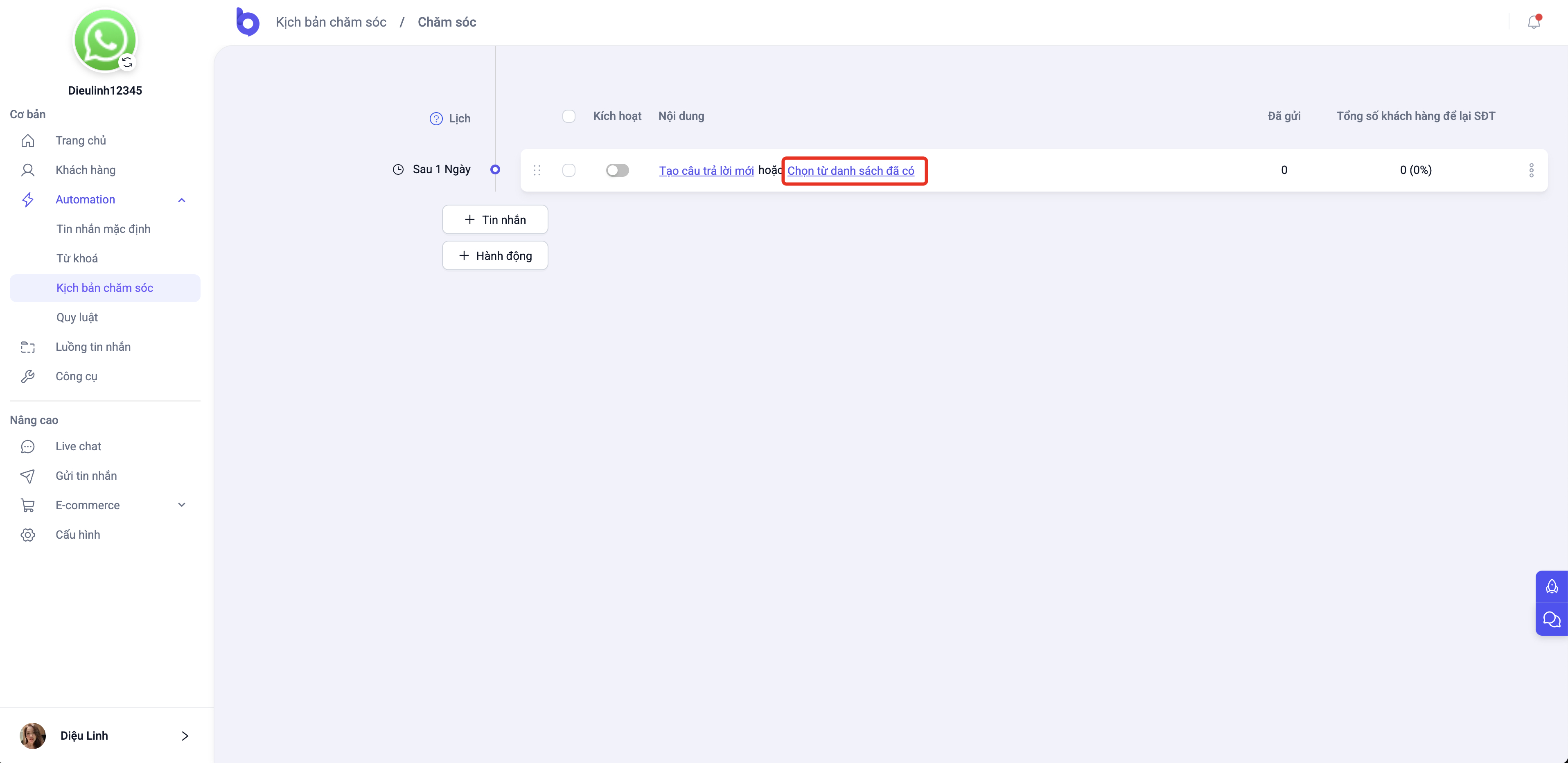Open the three-dot row options menu
This screenshot has width=1568, height=763.
click(1532, 171)
